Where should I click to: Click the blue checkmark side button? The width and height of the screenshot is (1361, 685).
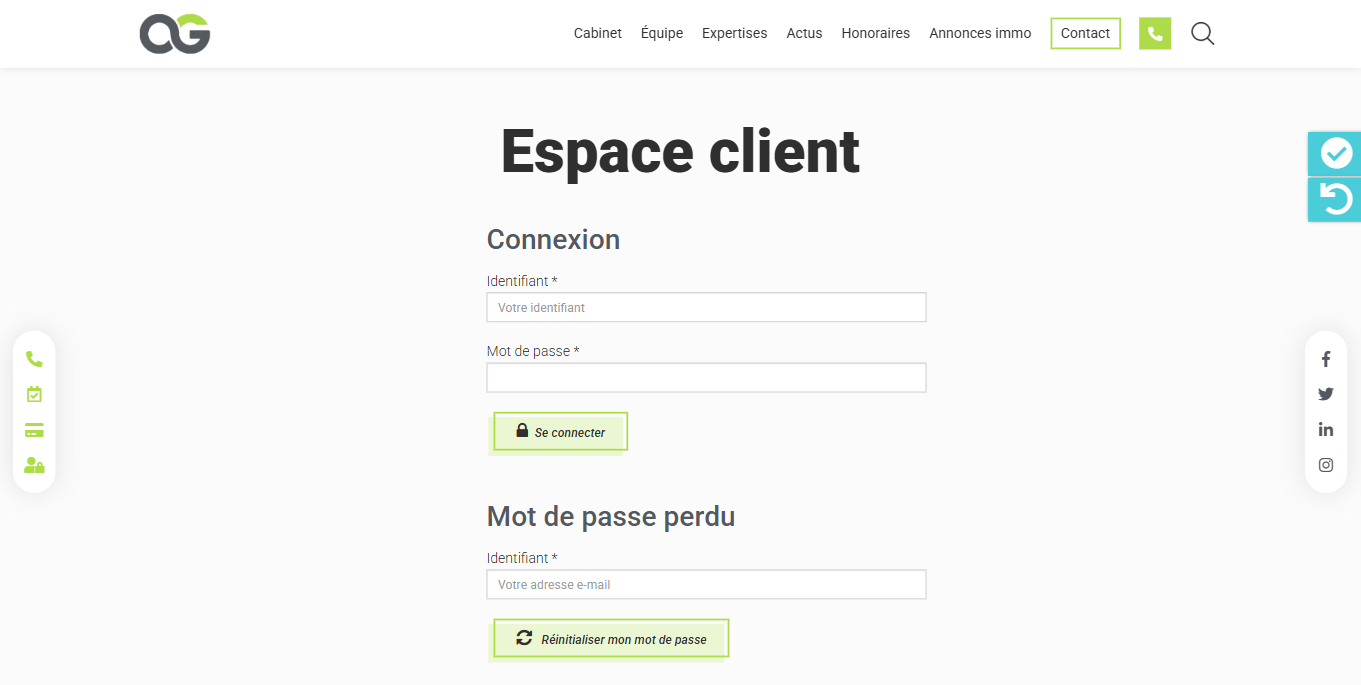click(x=1335, y=154)
